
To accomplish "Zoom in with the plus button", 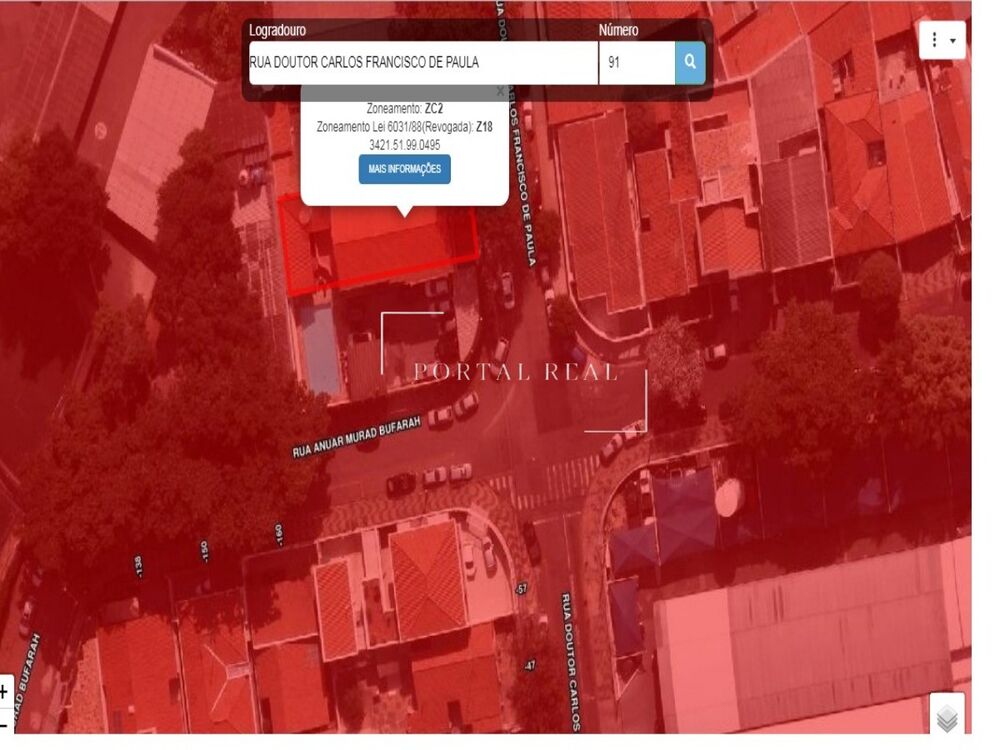I will click(x=4, y=691).
